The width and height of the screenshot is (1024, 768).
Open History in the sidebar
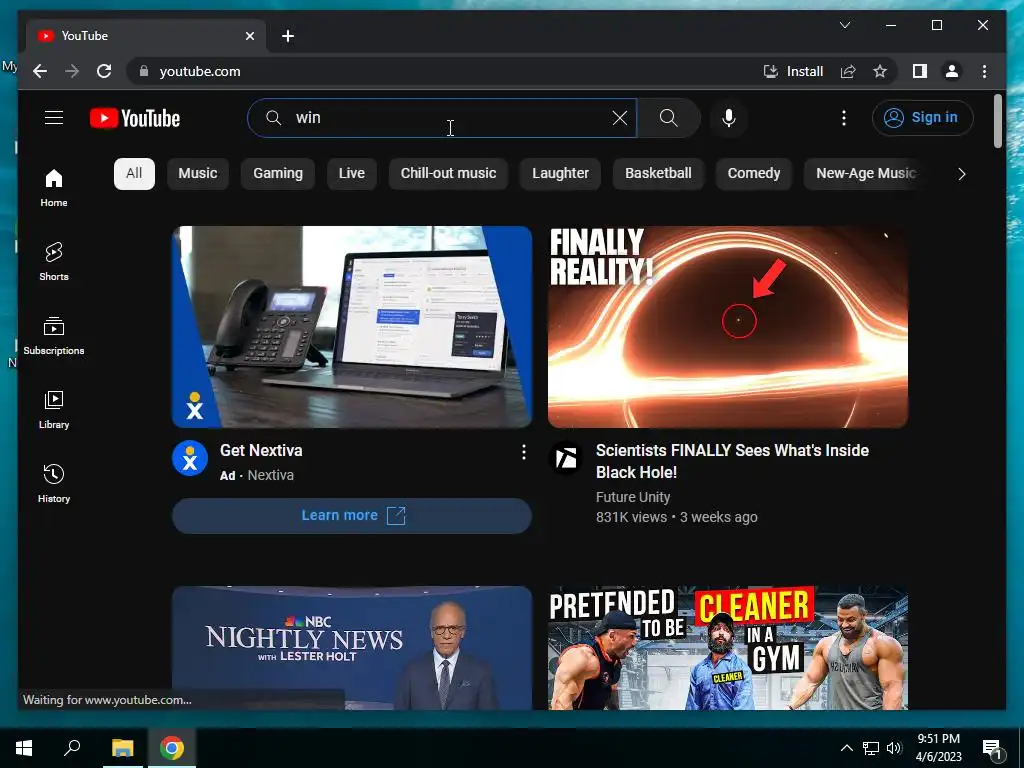(54, 483)
